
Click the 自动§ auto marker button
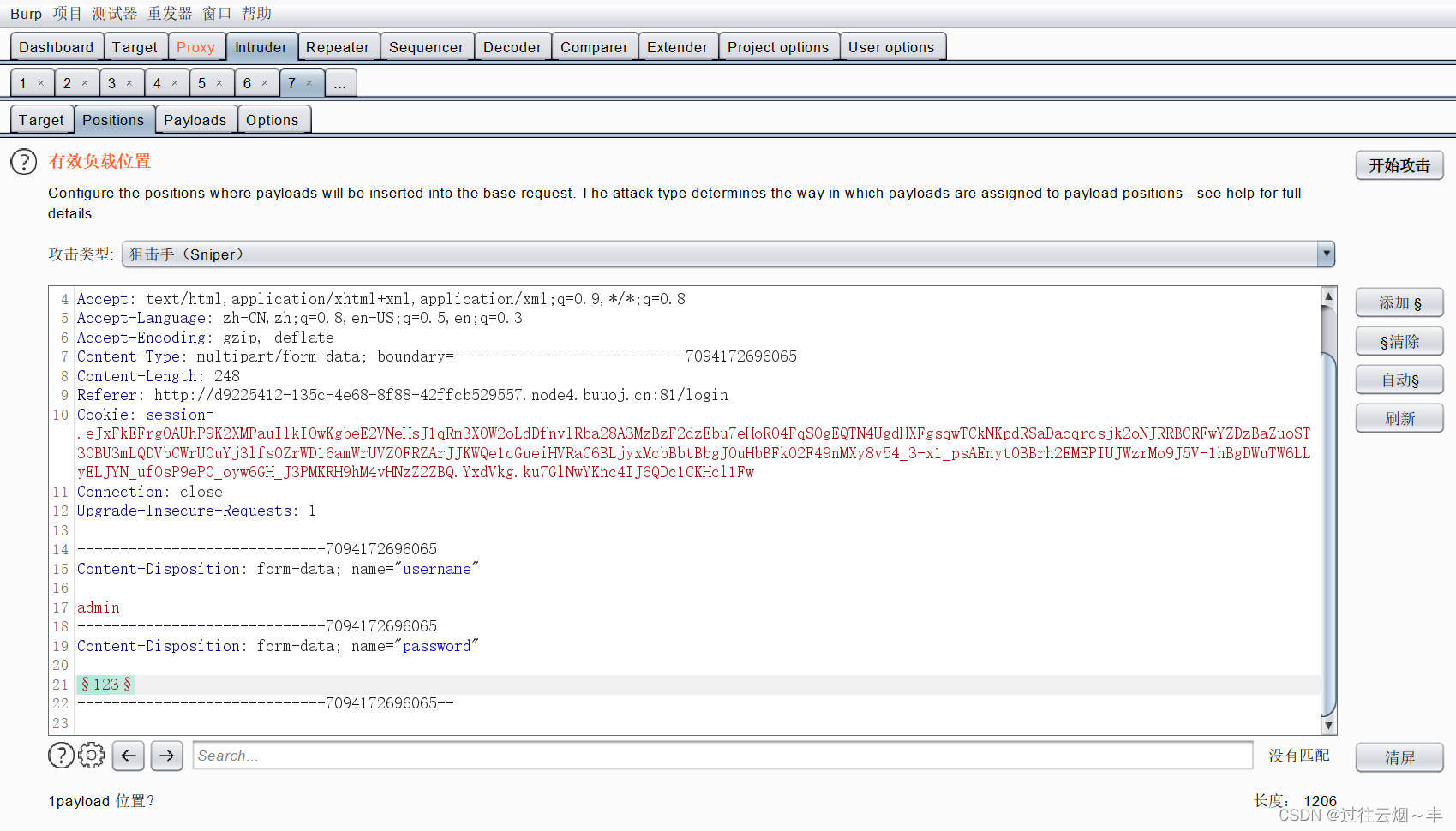pyautogui.click(x=1399, y=380)
